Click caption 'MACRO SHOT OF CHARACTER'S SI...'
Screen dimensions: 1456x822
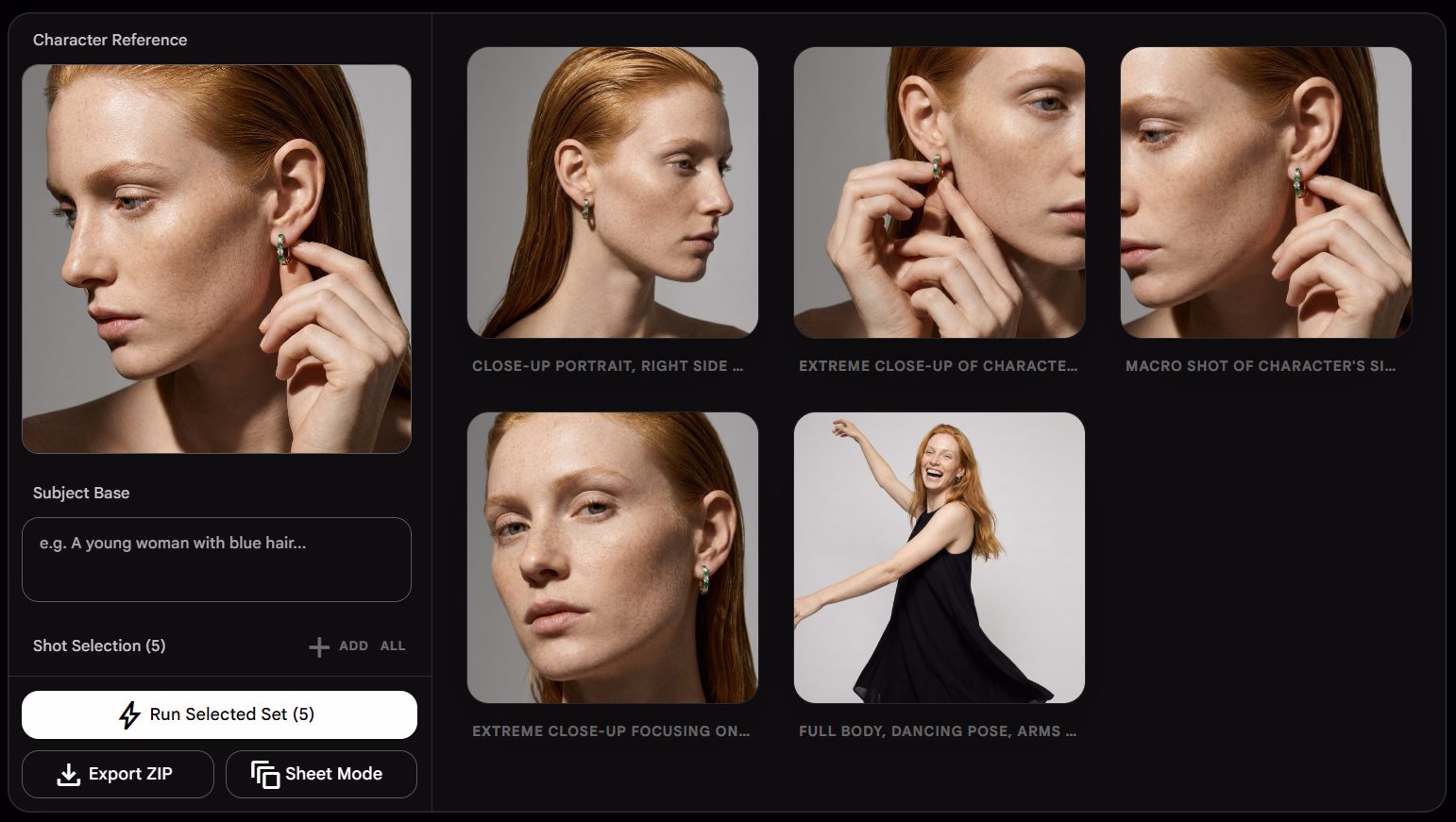pos(1261,366)
